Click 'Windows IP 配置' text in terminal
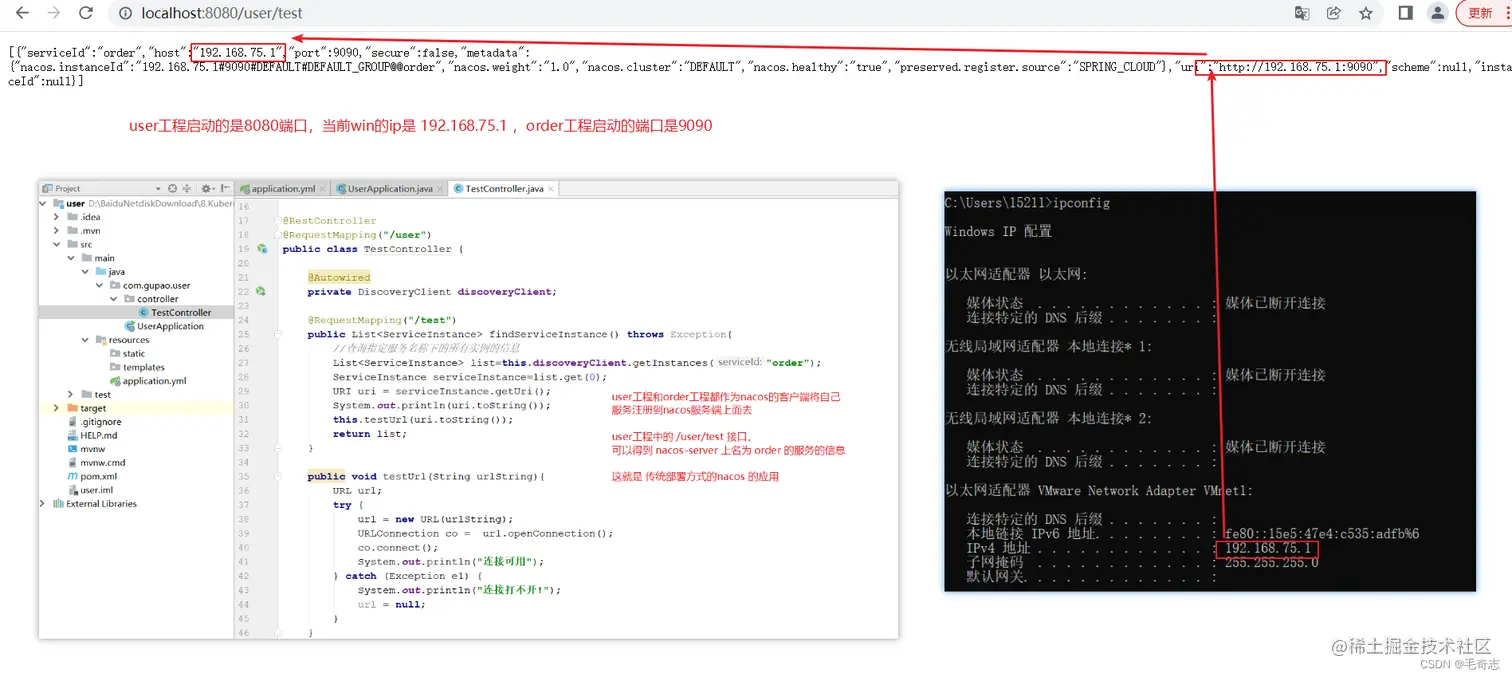Image resolution: width=1512 pixels, height=677 pixels. (x=998, y=232)
